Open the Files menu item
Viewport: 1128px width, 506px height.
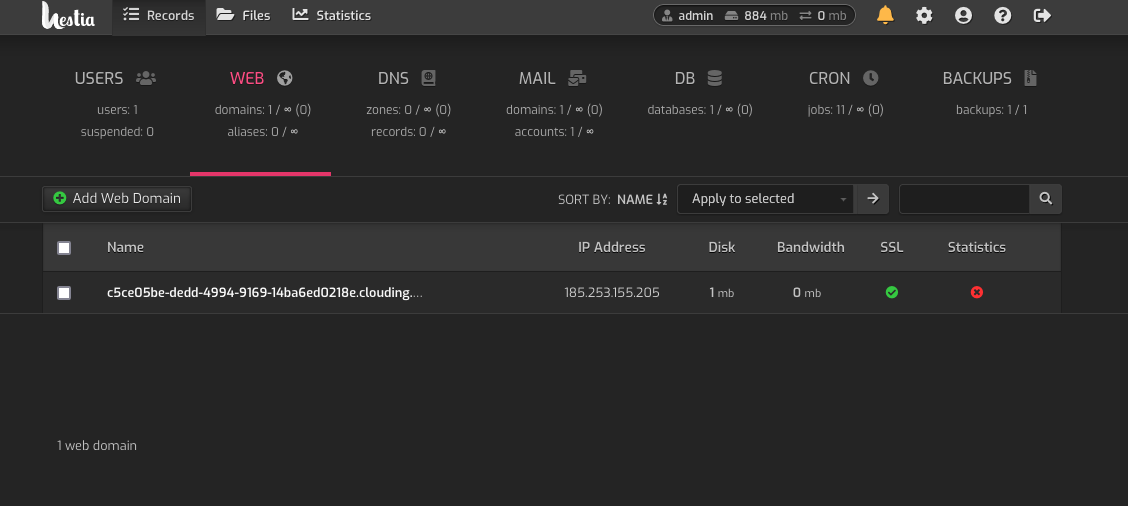[x=243, y=15]
